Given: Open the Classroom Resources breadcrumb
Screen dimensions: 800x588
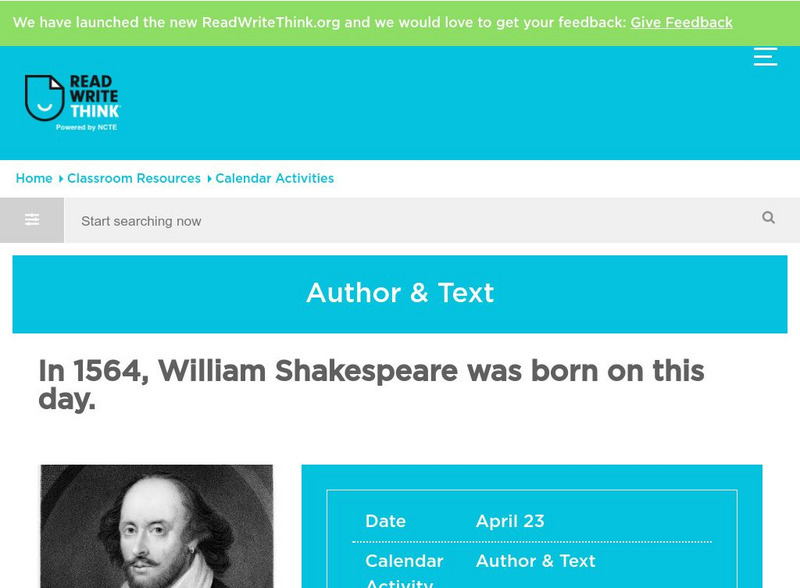Looking at the screenshot, I should pos(134,178).
